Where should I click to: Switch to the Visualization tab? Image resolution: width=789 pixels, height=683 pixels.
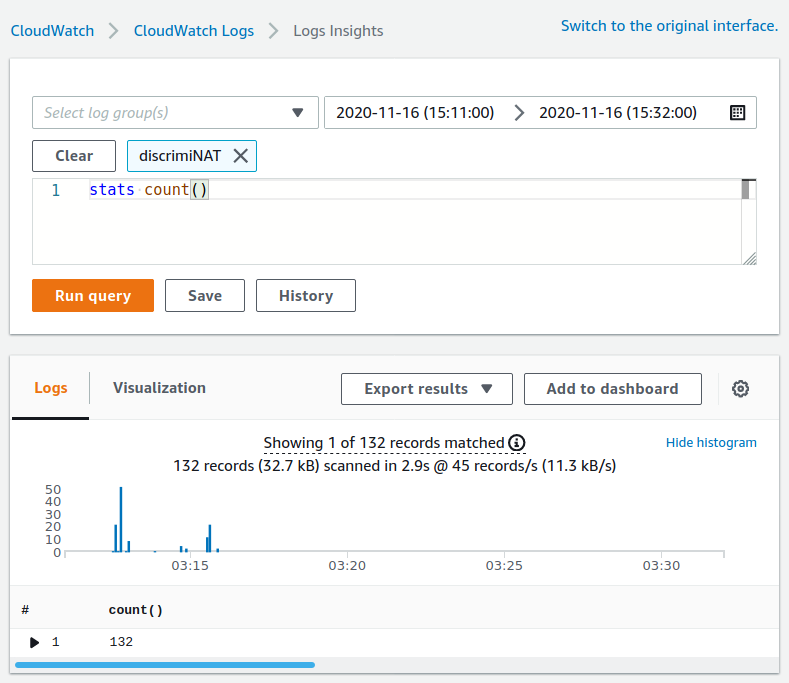coord(159,388)
